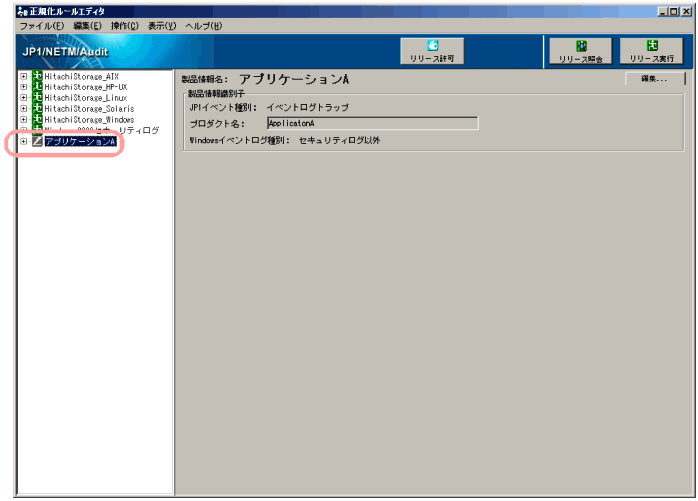698x501 pixels.
Task: Click the green icon beside HitachiStorage_Linux
Action: coord(37,98)
